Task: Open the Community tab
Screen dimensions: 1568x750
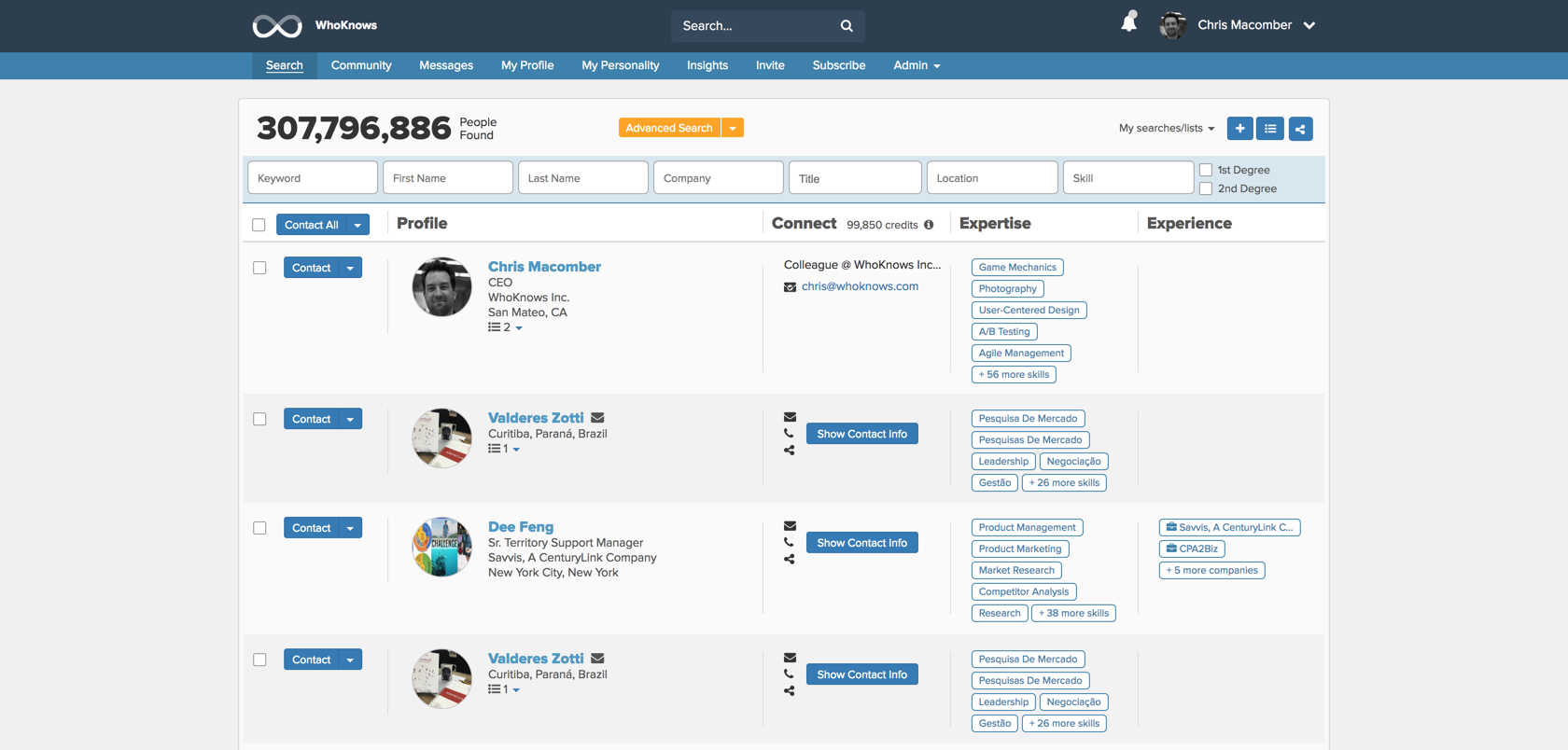Action: [361, 65]
